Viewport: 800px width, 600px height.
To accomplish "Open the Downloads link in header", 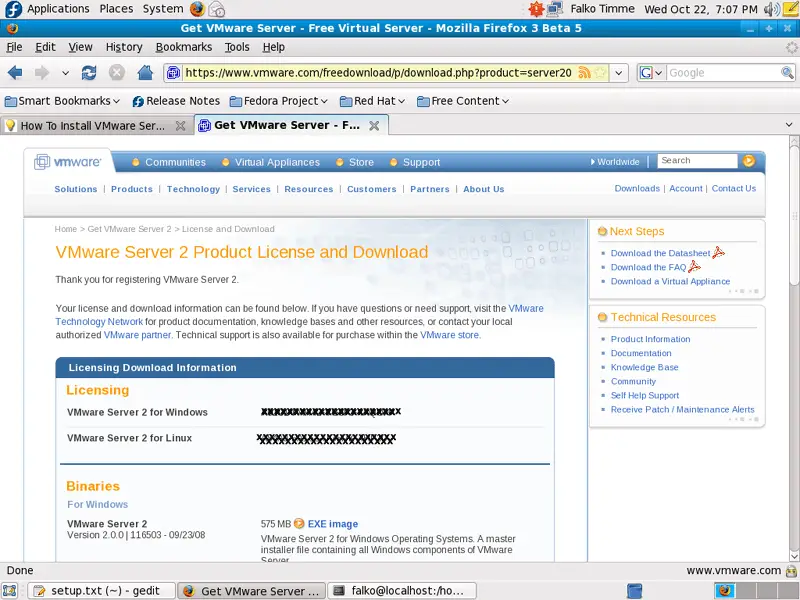I will (x=637, y=188).
